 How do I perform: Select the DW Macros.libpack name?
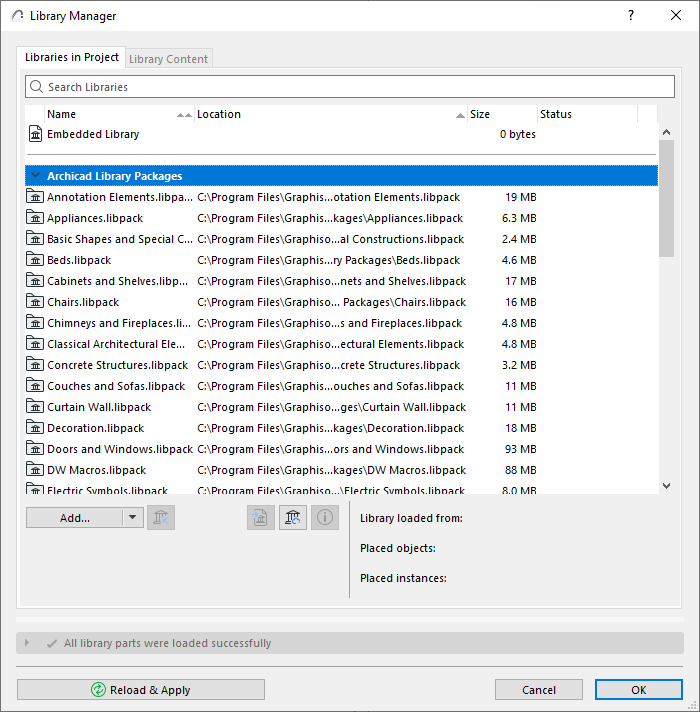(96, 470)
